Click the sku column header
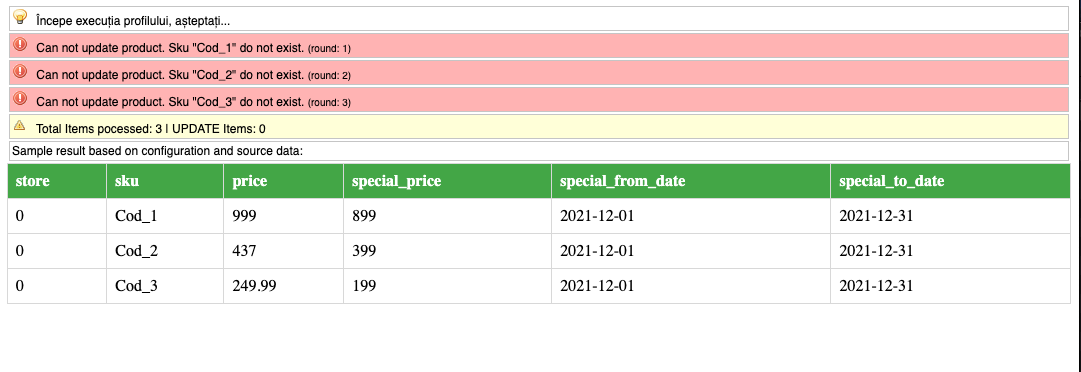Viewport: 1081px width, 372px height. 165,181
